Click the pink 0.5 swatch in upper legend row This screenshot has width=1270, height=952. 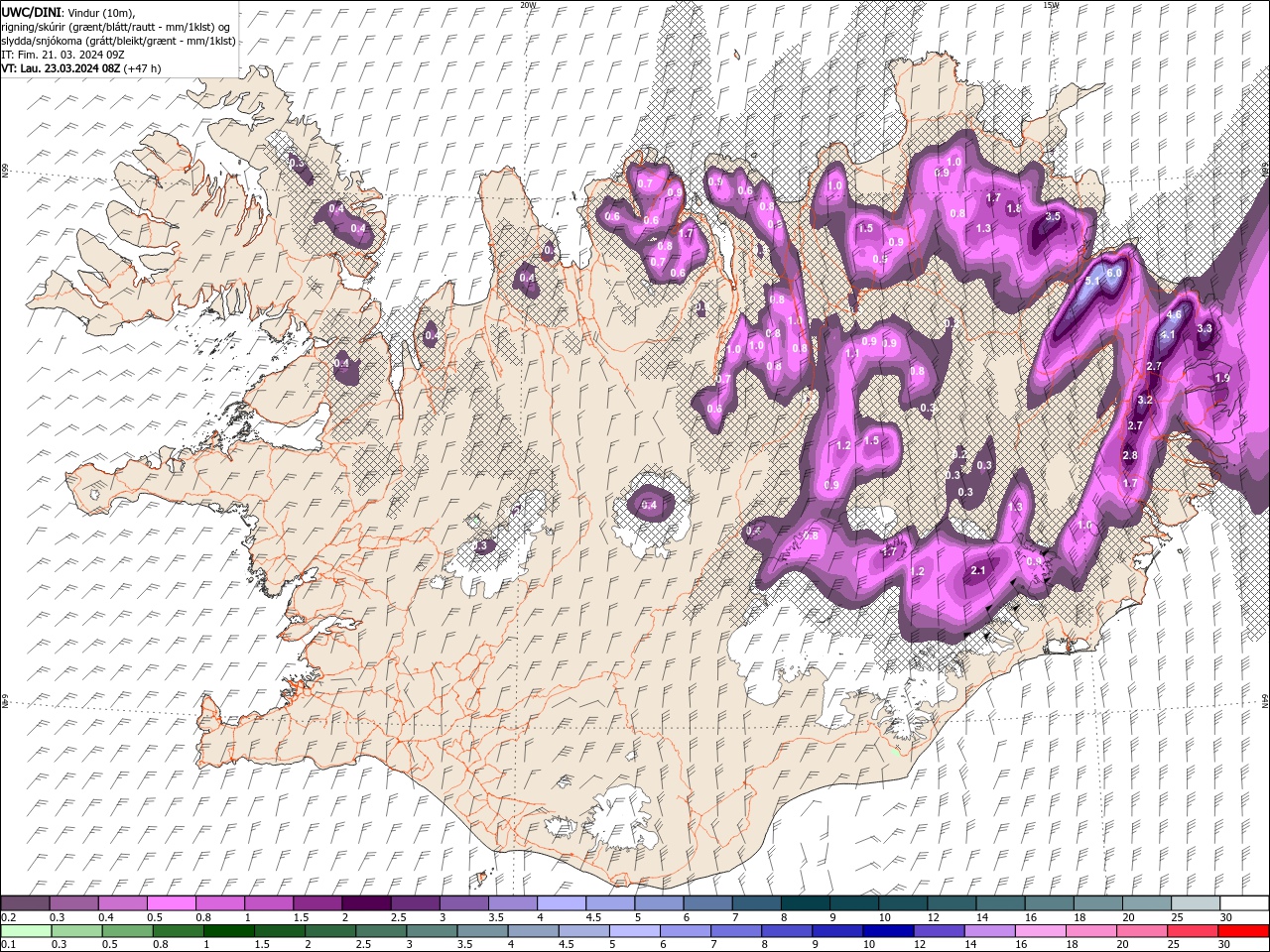pos(171,903)
